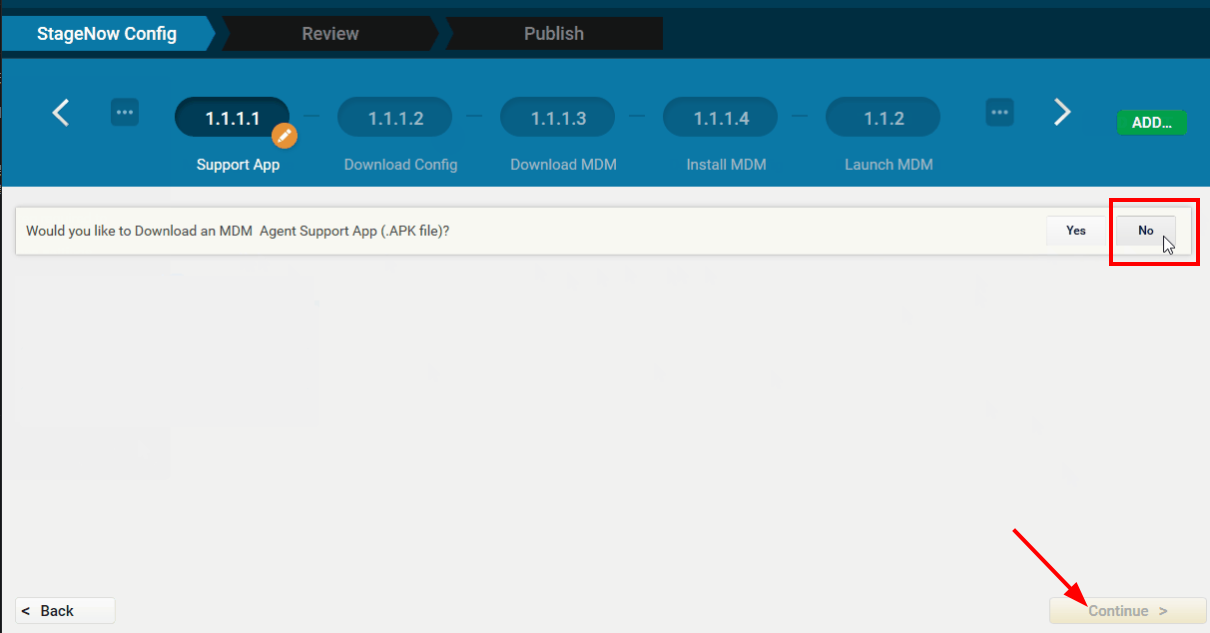Click the left arrow to see previous steps

coord(61,112)
